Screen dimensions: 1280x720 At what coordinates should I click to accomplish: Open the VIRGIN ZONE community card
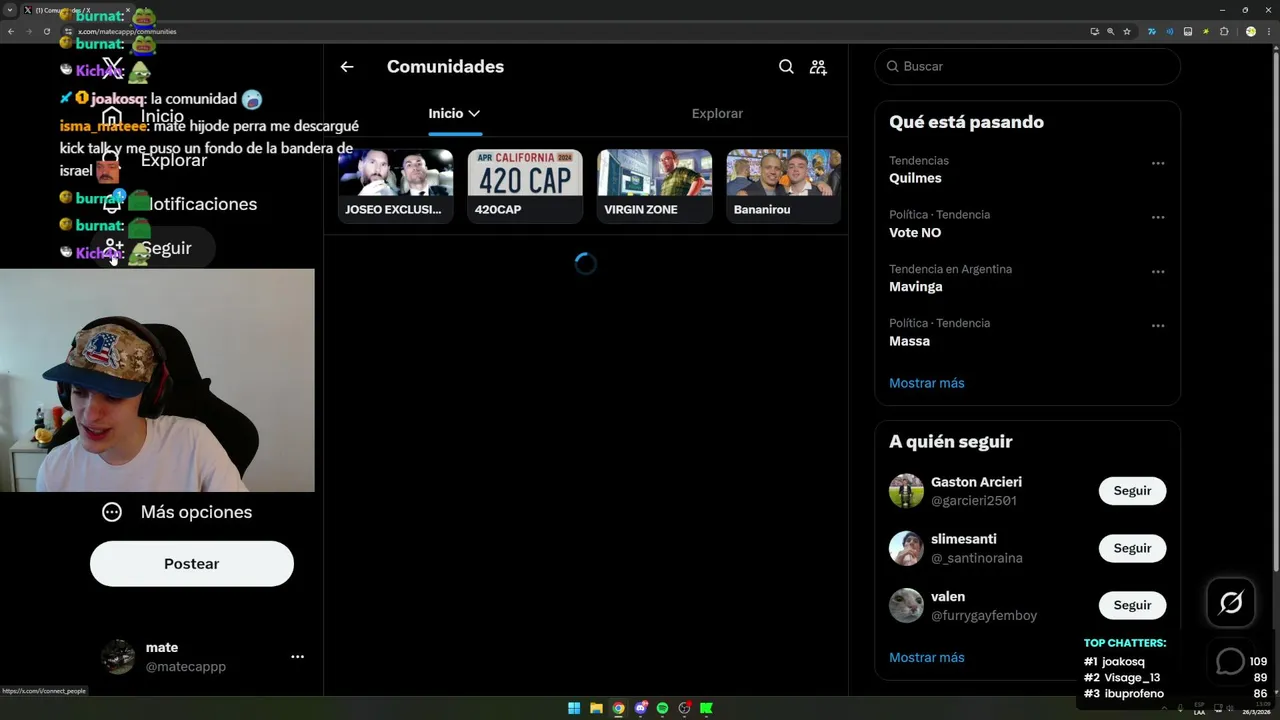point(655,186)
